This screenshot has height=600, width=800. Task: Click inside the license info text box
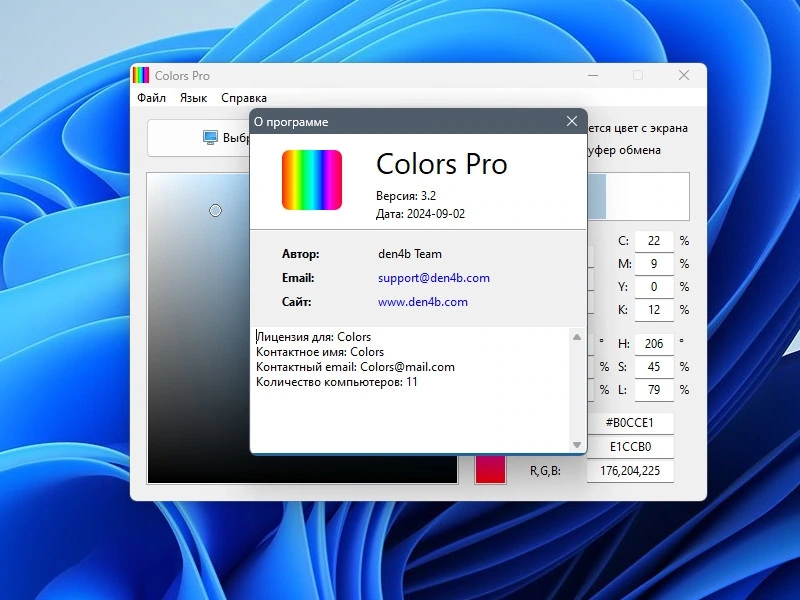pyautogui.click(x=411, y=389)
